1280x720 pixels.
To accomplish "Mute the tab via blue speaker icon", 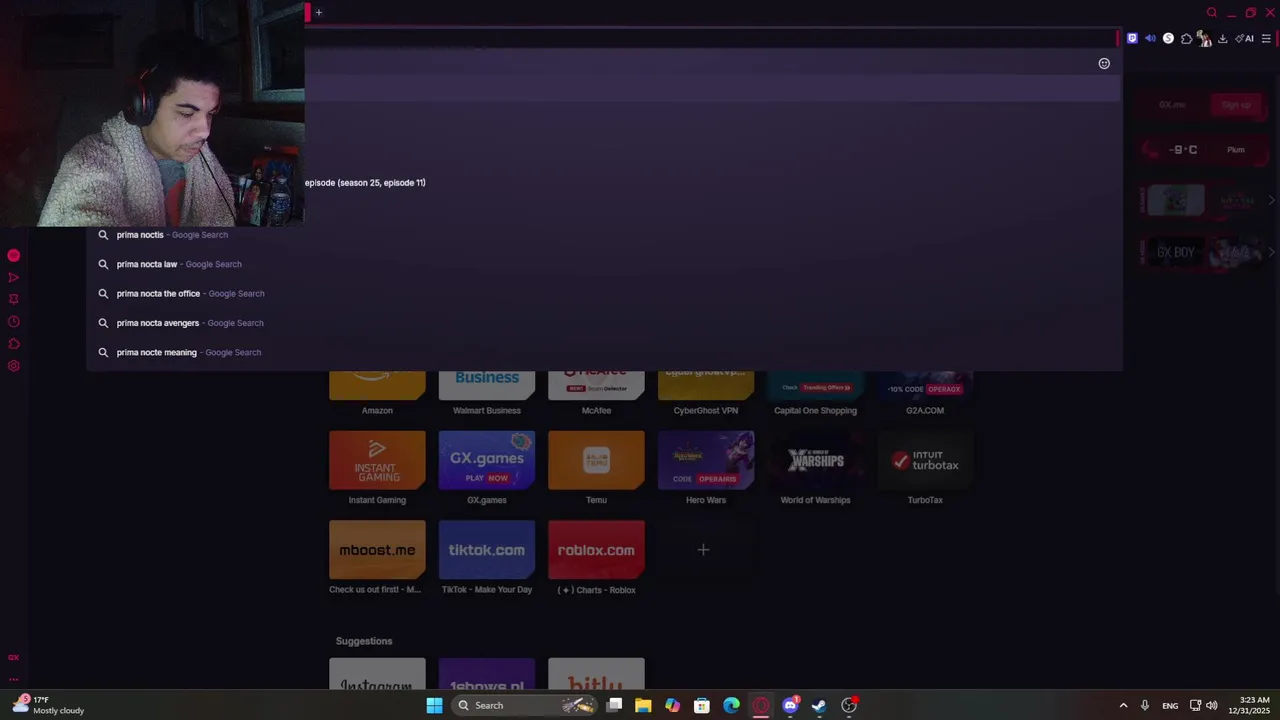I will [1150, 38].
